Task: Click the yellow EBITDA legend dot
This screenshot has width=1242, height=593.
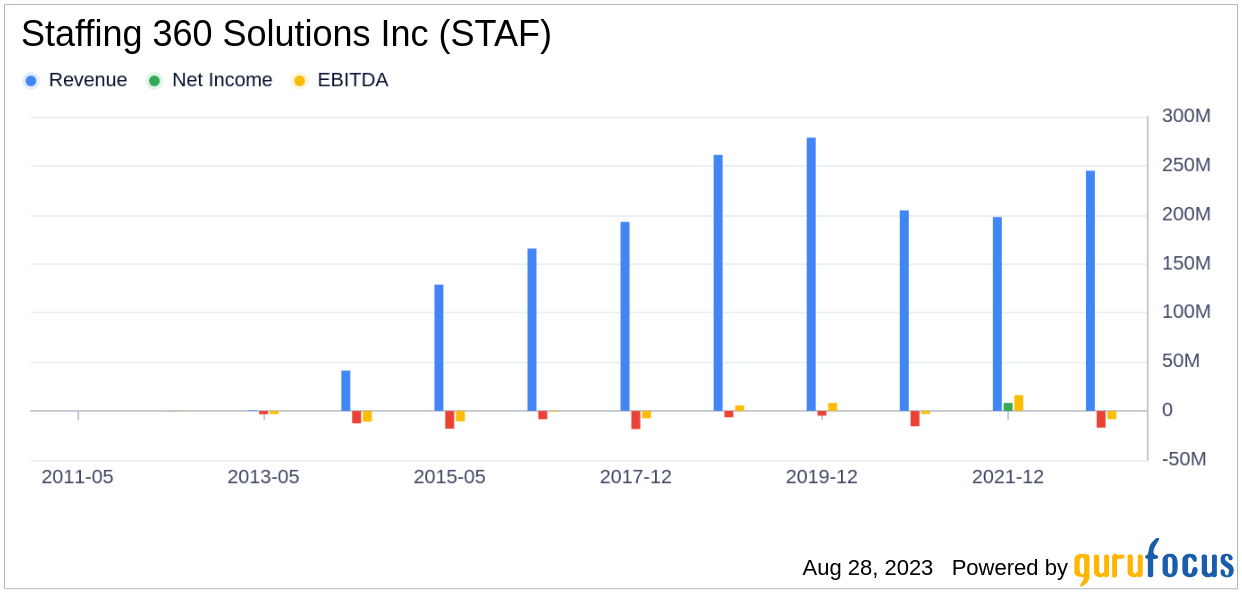Action: click(300, 80)
